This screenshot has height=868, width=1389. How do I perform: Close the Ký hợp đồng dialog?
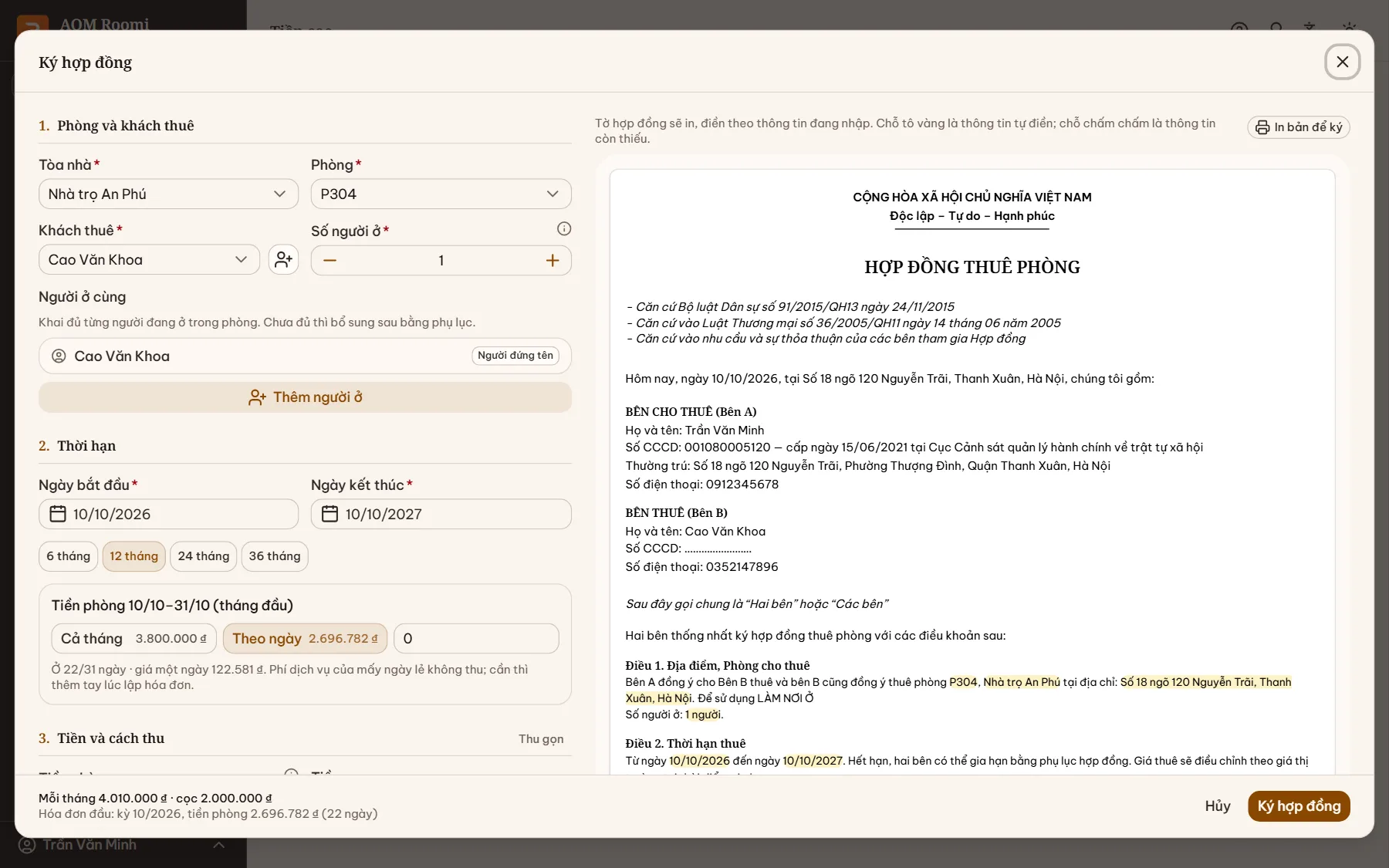(x=1343, y=62)
